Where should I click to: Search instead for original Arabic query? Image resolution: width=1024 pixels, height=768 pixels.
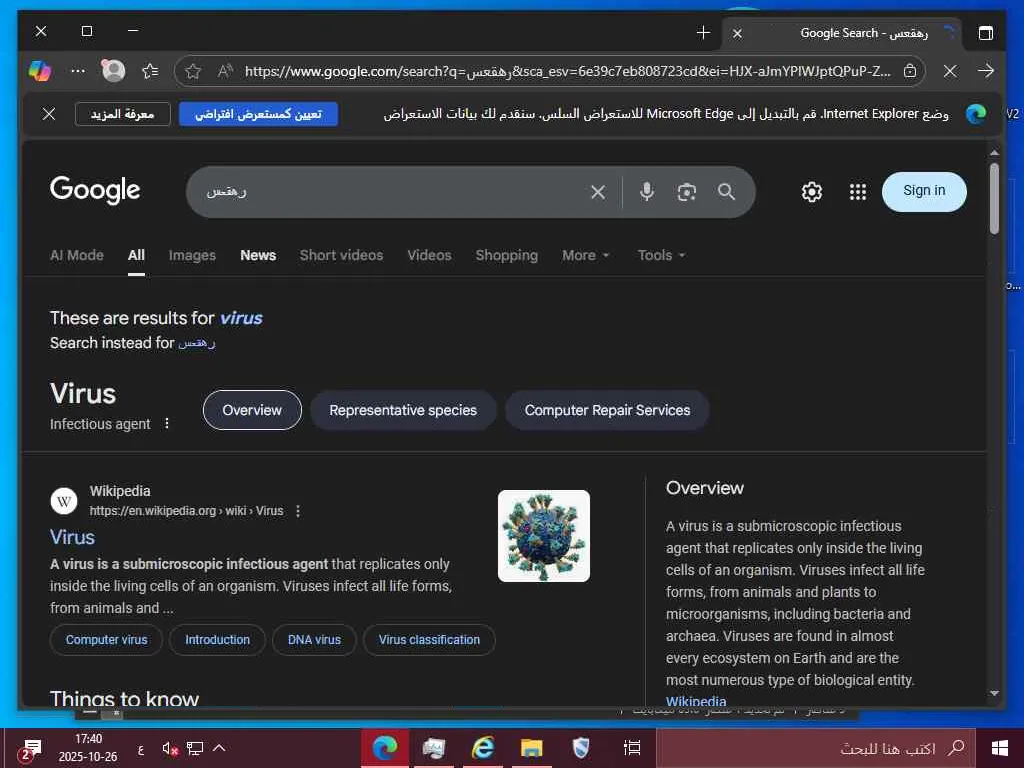[197, 343]
